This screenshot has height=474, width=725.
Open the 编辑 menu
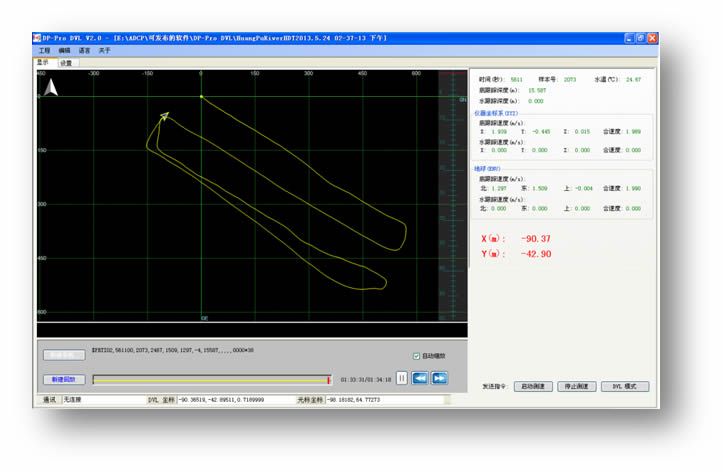pyautogui.click(x=64, y=50)
